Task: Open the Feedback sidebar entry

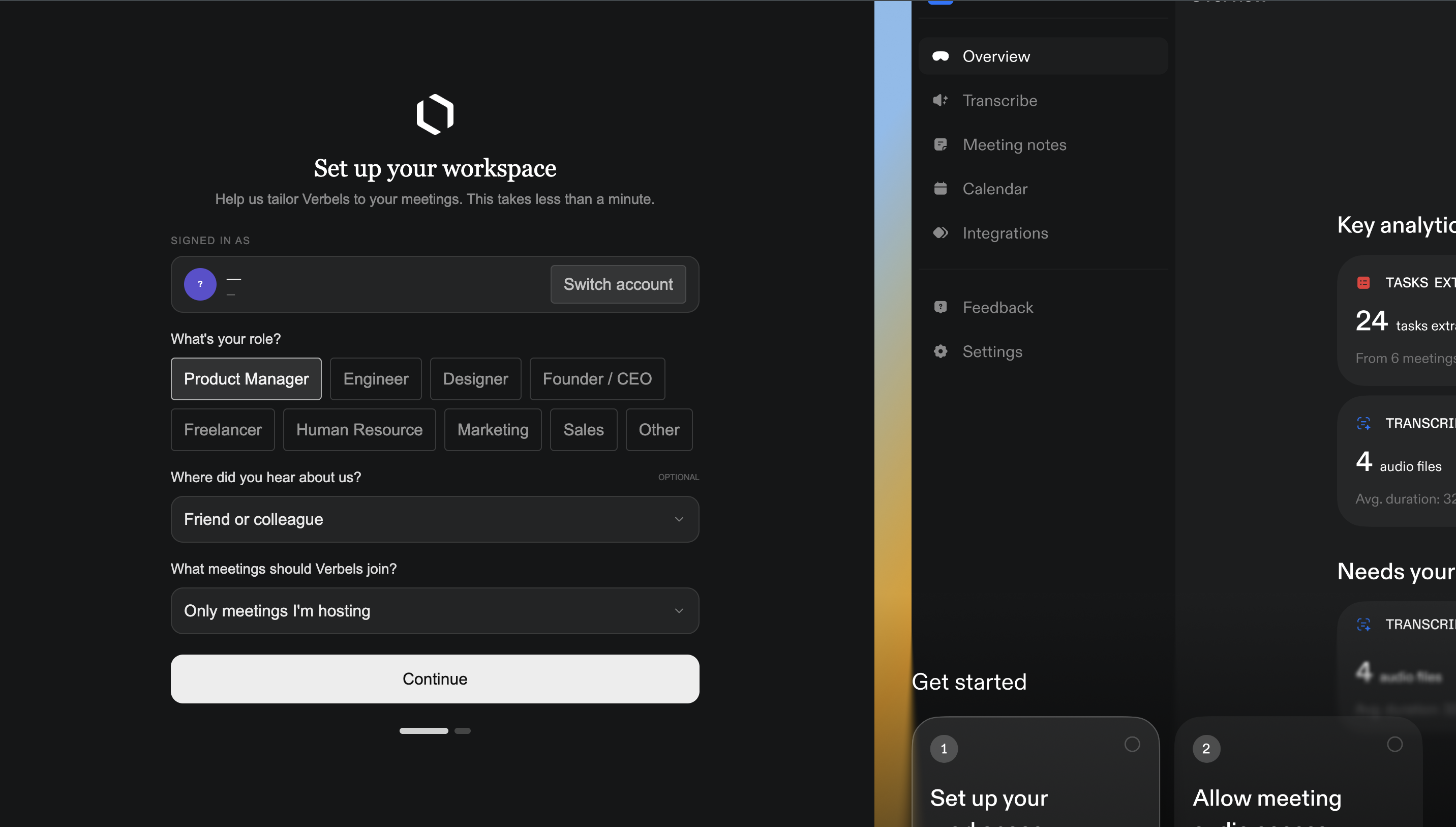Action: [x=1043, y=307]
